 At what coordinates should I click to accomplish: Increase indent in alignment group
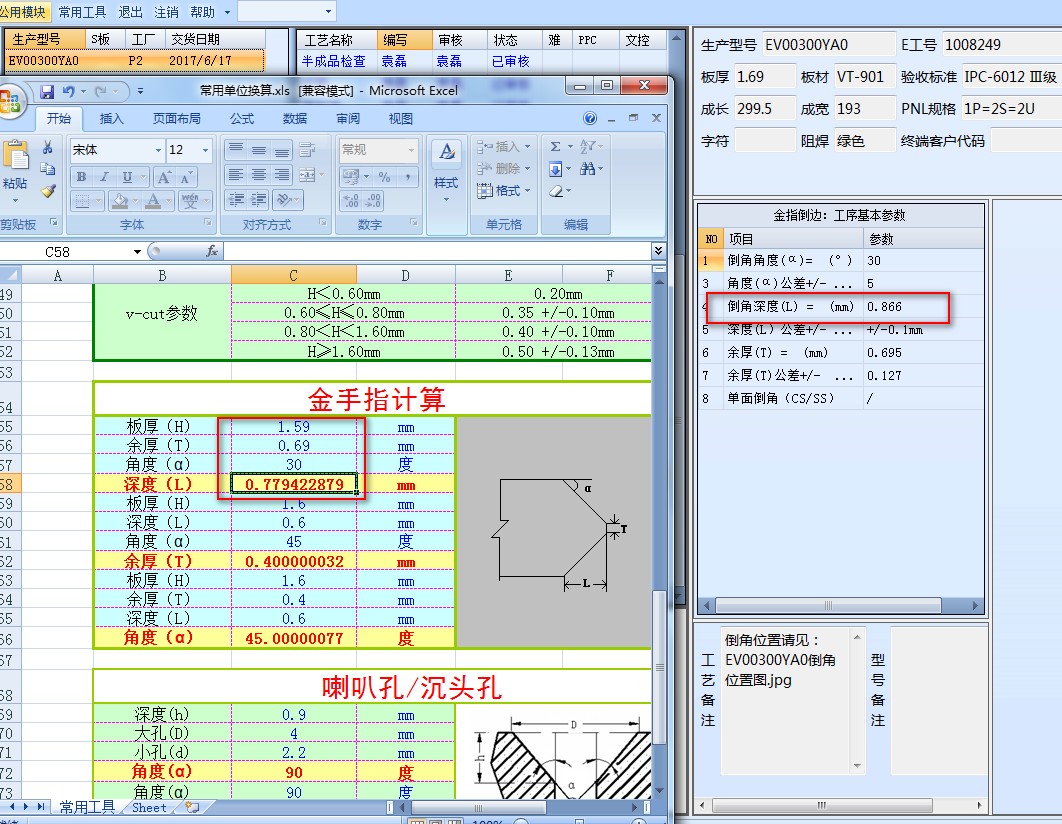tap(259, 199)
